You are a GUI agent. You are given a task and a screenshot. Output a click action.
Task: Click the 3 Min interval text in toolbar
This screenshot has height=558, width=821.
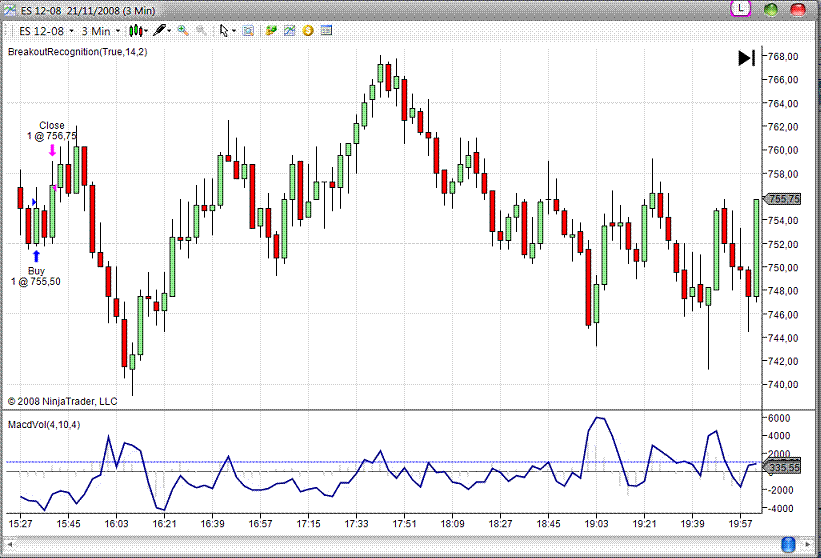pos(96,31)
